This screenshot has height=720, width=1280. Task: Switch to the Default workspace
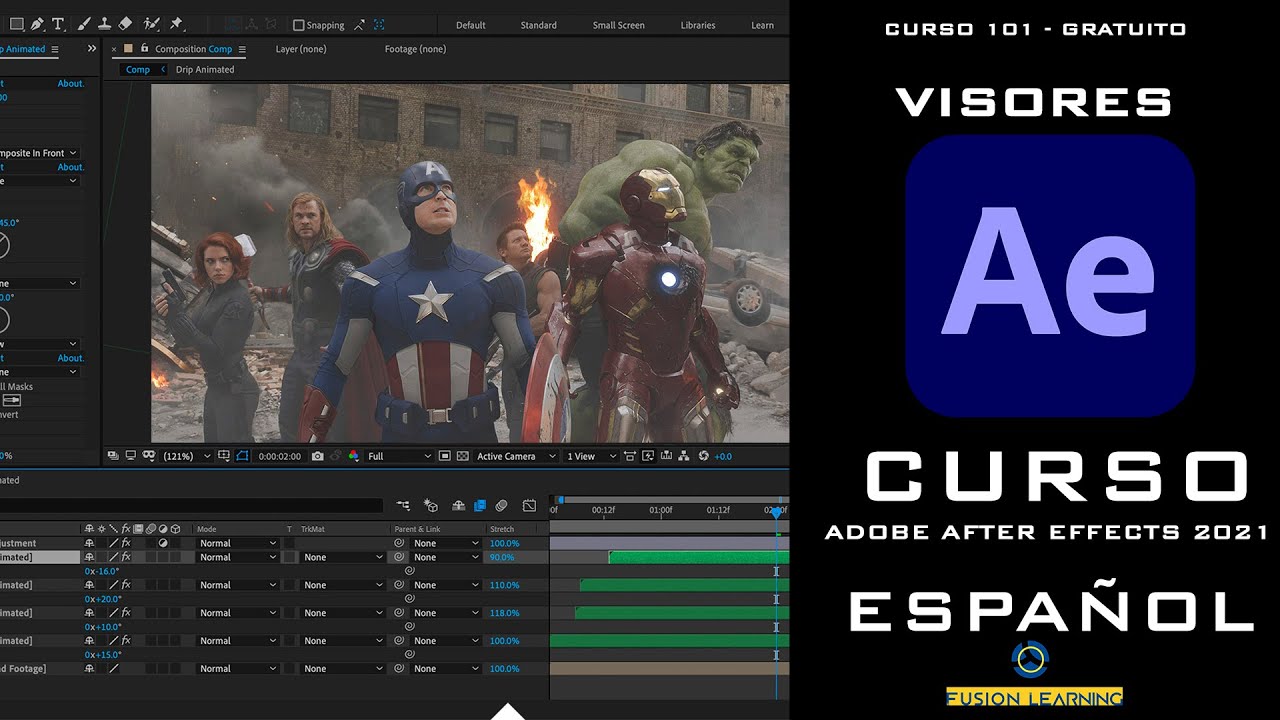[471, 25]
